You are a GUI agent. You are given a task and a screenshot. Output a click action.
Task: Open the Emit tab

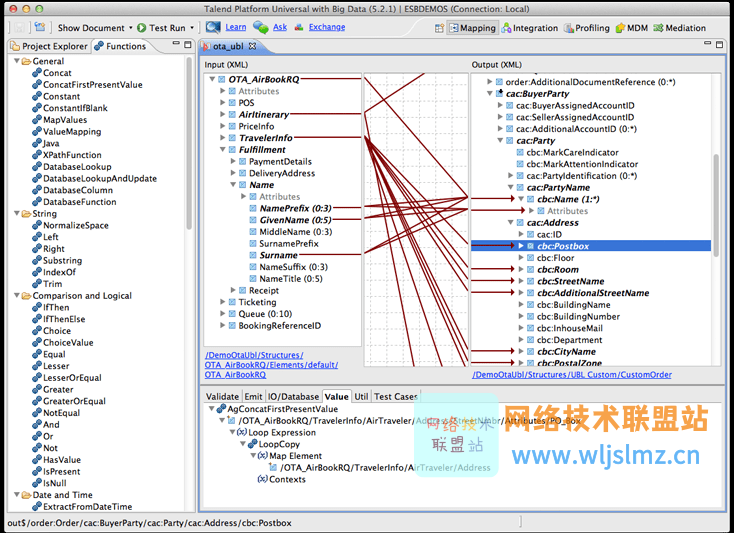tap(253, 396)
